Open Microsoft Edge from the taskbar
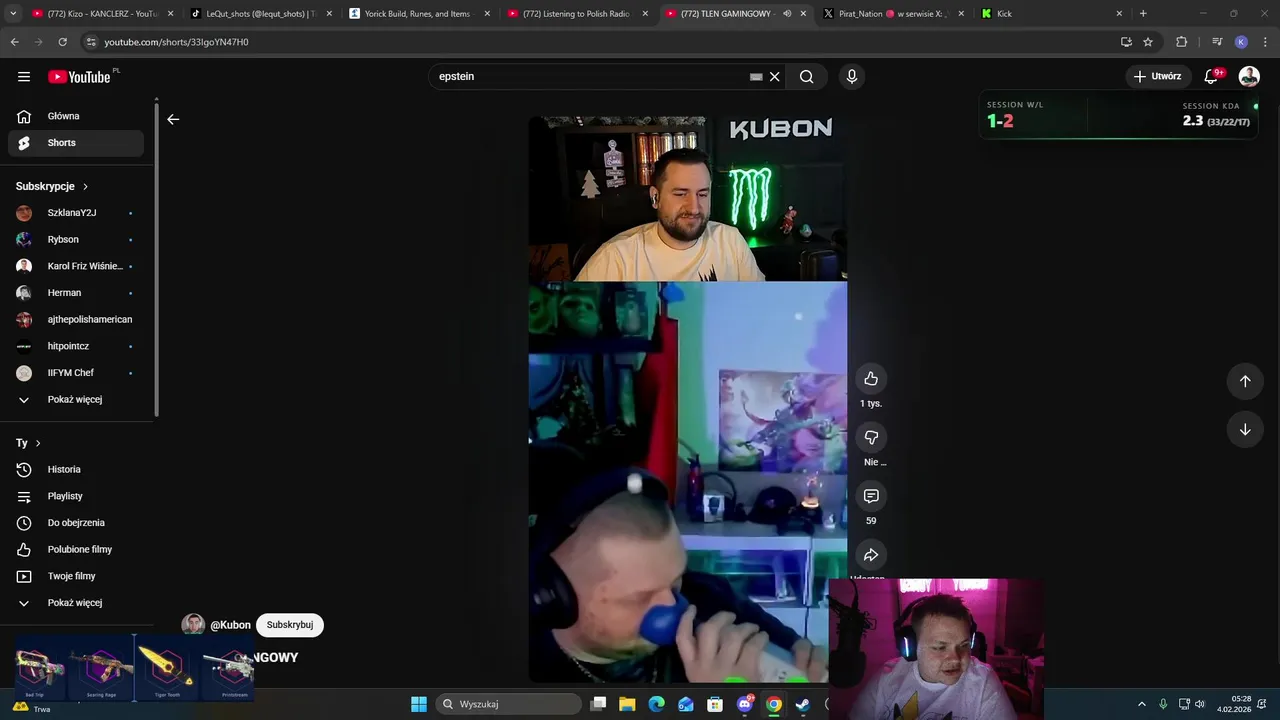The image size is (1280, 720). click(x=656, y=704)
